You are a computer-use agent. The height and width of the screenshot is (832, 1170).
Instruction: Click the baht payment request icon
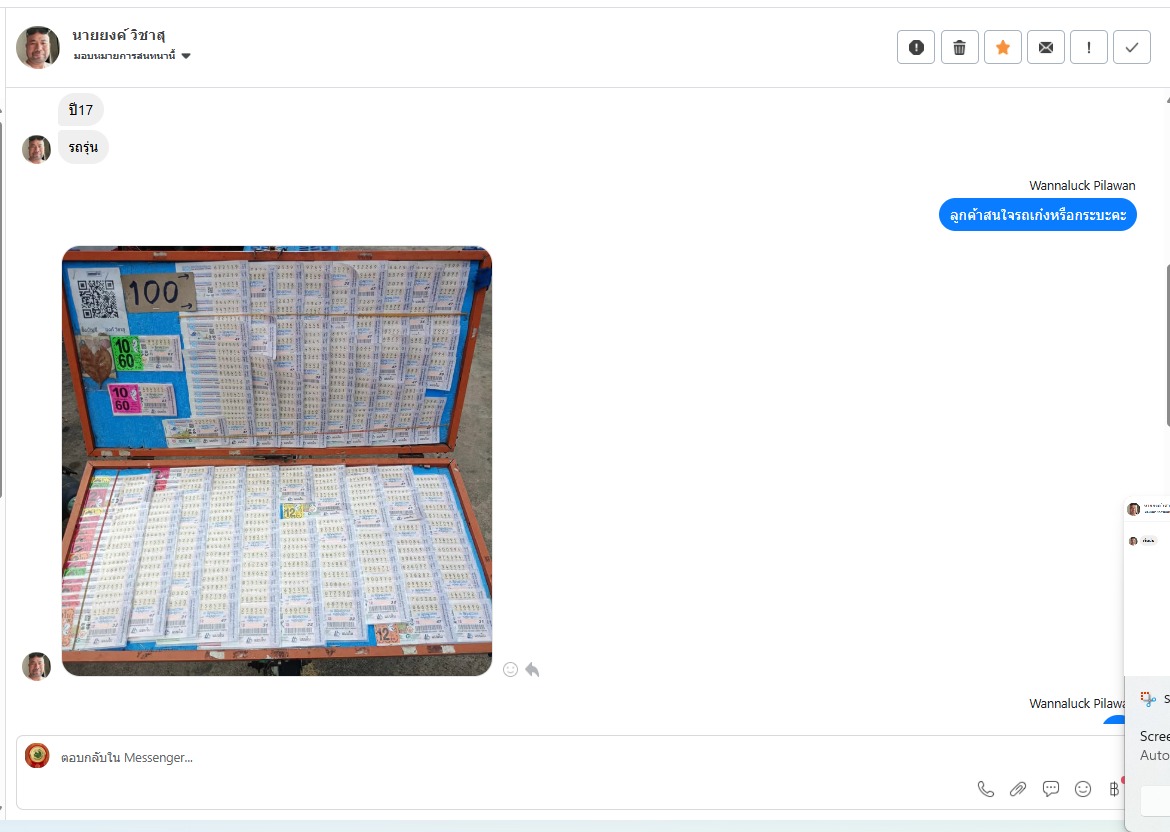click(x=1114, y=789)
